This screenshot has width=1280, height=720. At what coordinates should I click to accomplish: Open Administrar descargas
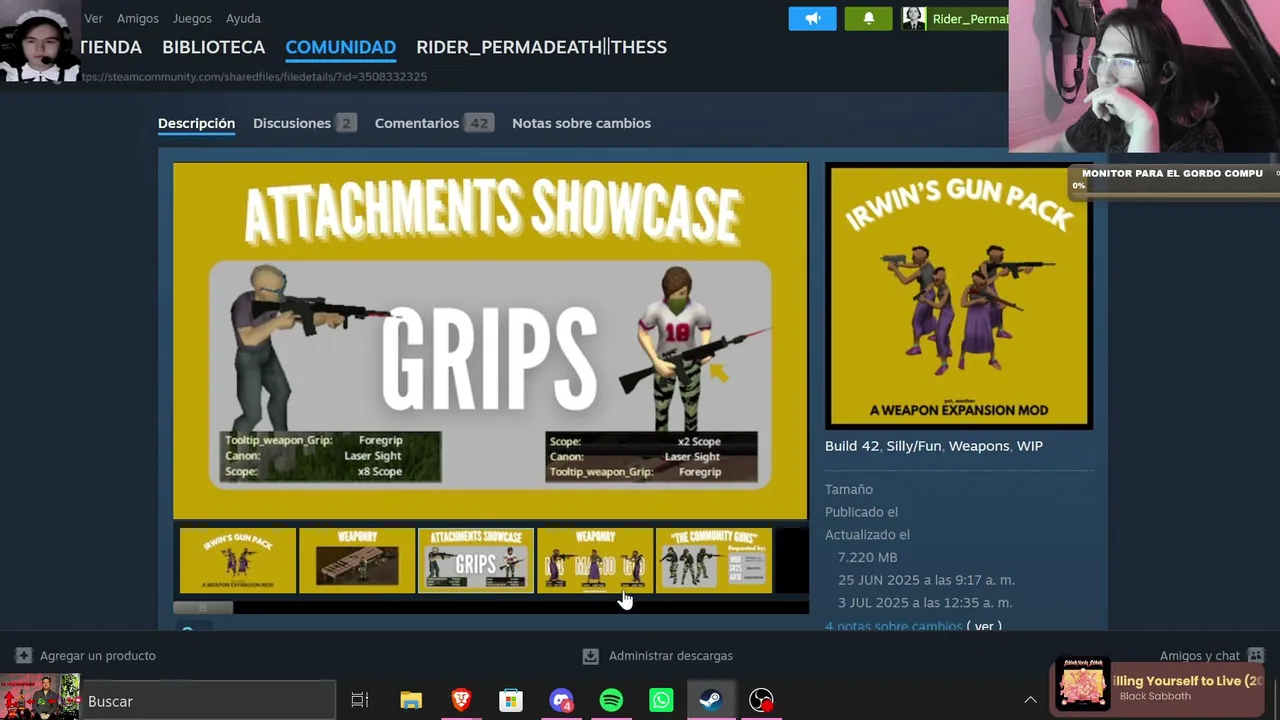coord(658,656)
